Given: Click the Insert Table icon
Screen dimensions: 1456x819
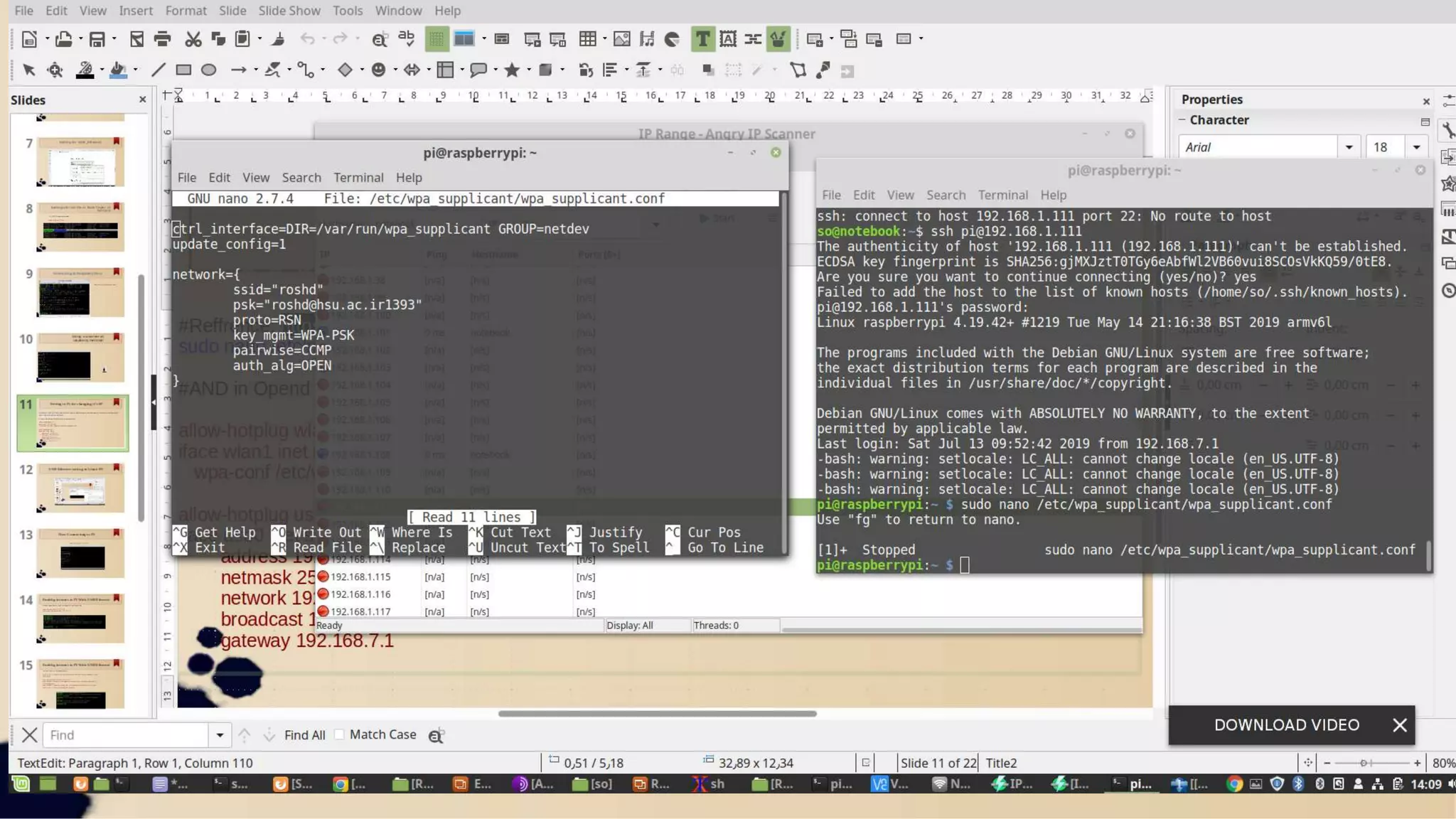Looking at the screenshot, I should pyautogui.click(x=587, y=39).
